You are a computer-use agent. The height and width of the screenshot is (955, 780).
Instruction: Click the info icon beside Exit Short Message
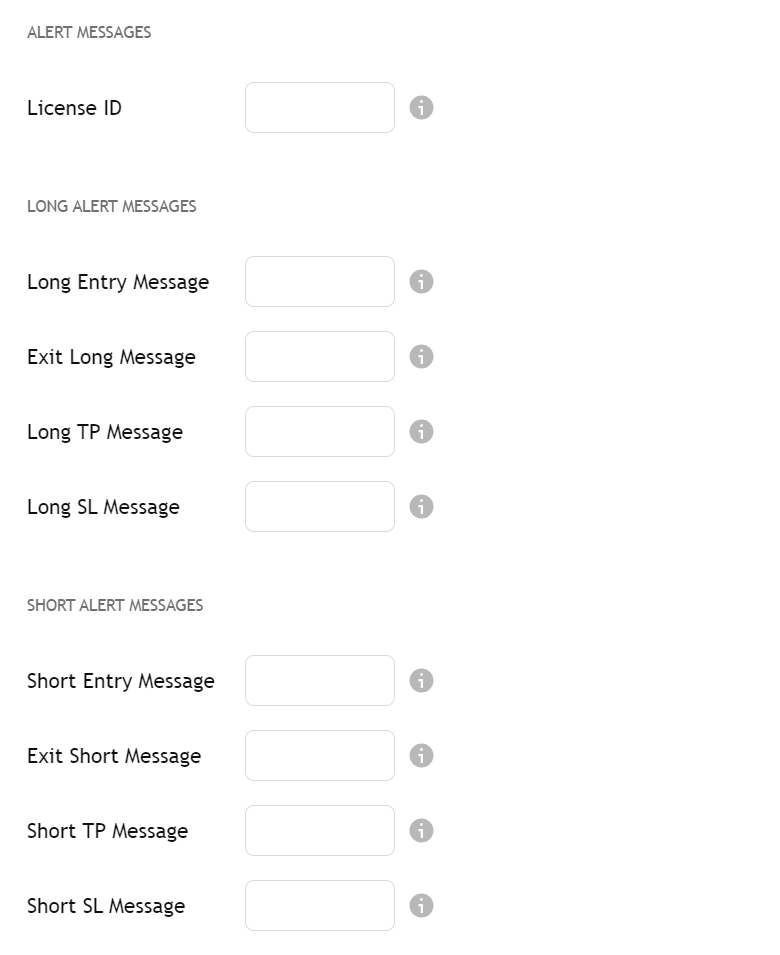tap(421, 755)
